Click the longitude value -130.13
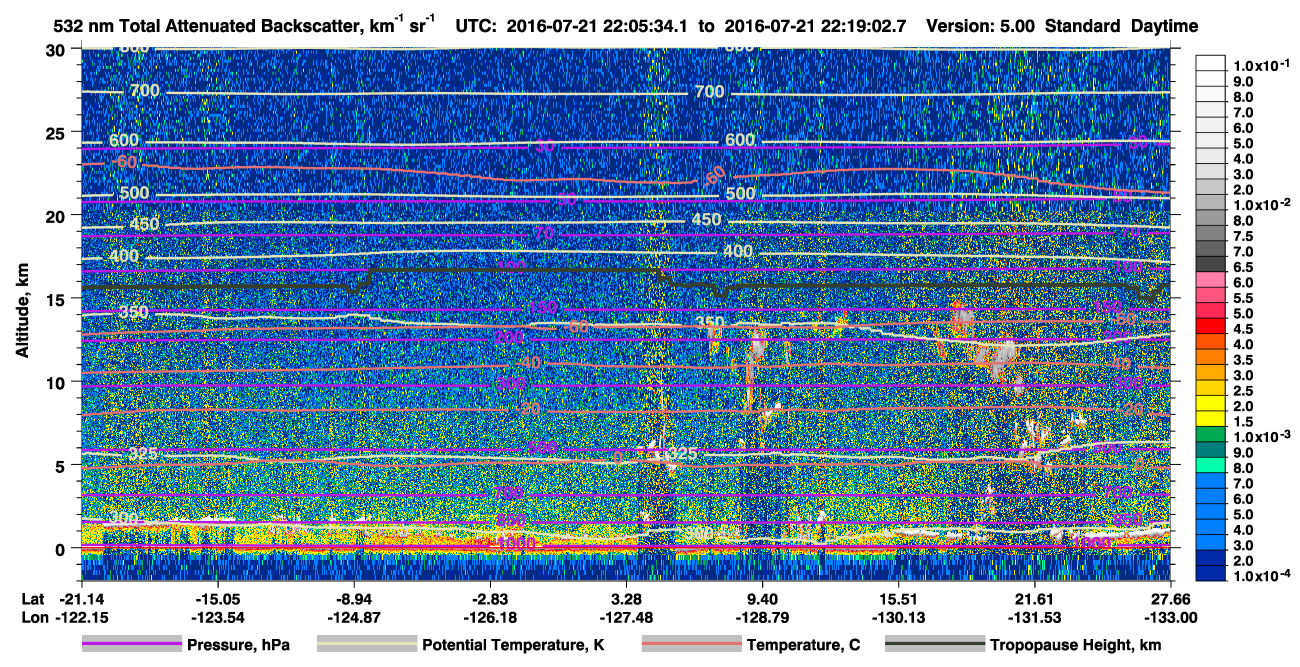Image resolution: width=1300 pixels, height=667 pixels. [899, 616]
